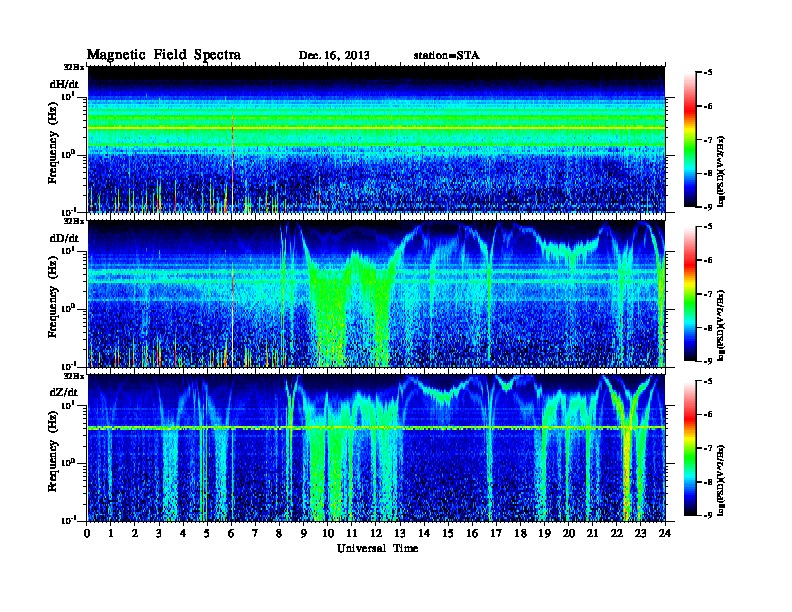Click hour 11 on the Universal Time axis
This screenshot has width=792, height=612.
pyautogui.click(x=352, y=533)
